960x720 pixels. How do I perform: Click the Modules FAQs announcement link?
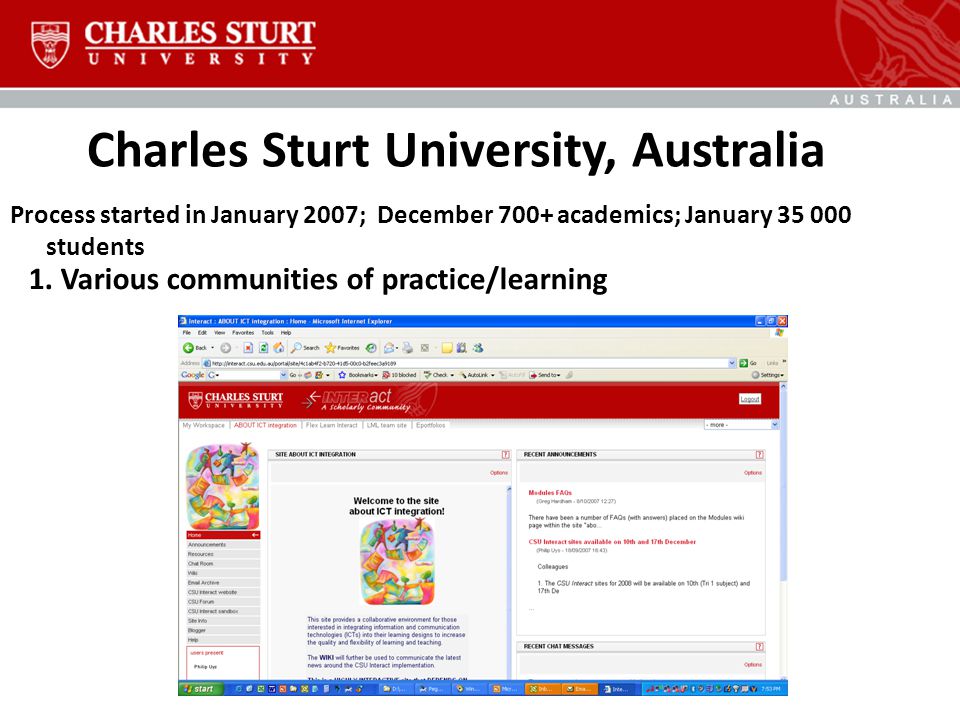point(550,493)
